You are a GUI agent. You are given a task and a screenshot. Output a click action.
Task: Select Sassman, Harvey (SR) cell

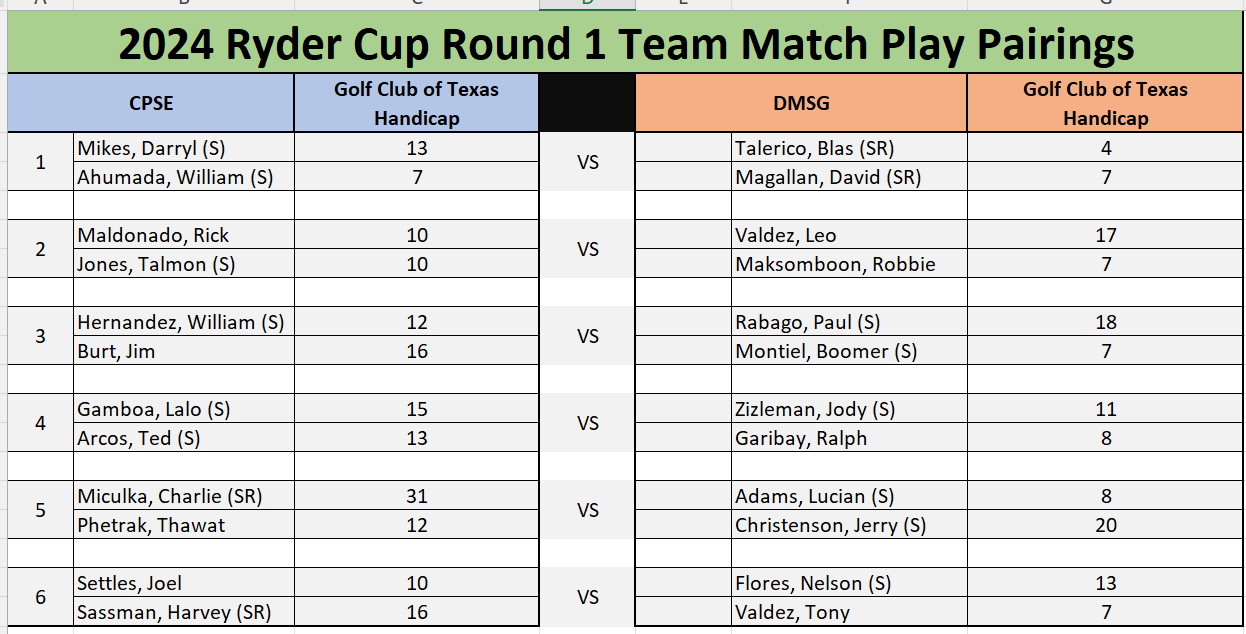[184, 612]
